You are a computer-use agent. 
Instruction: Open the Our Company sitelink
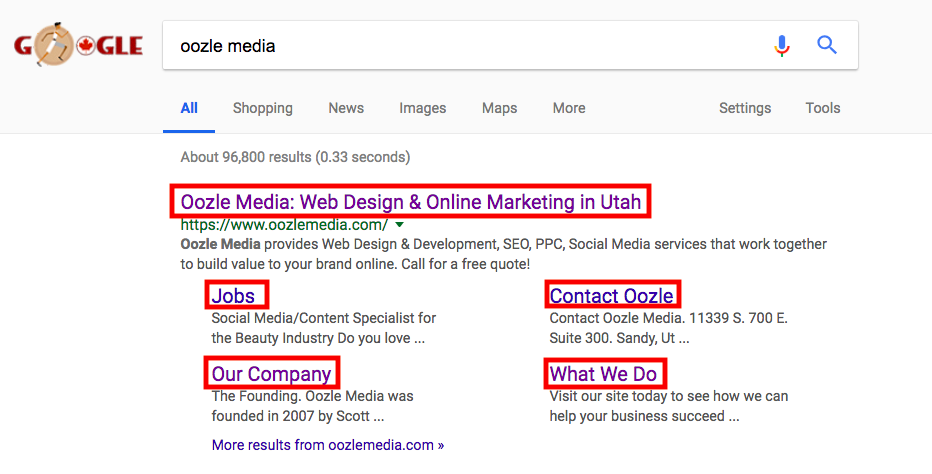click(x=272, y=373)
